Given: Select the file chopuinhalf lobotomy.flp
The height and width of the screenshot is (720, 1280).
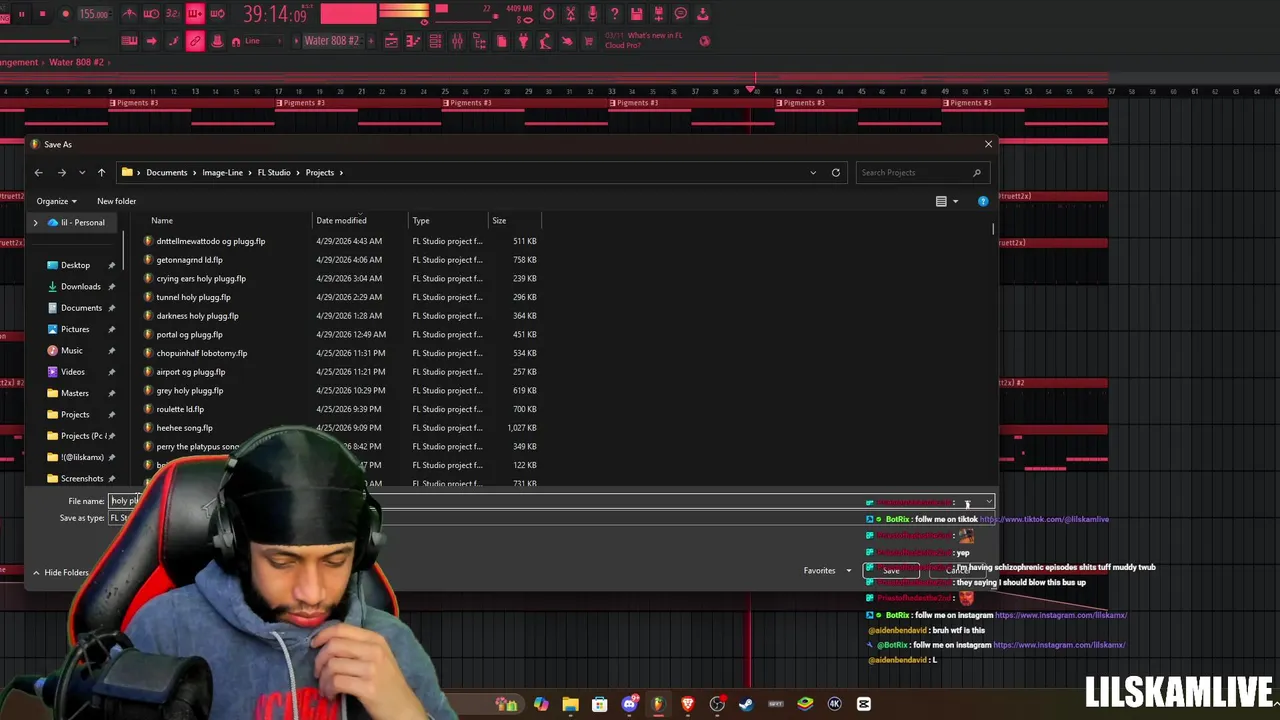Looking at the screenshot, I should coord(201,353).
